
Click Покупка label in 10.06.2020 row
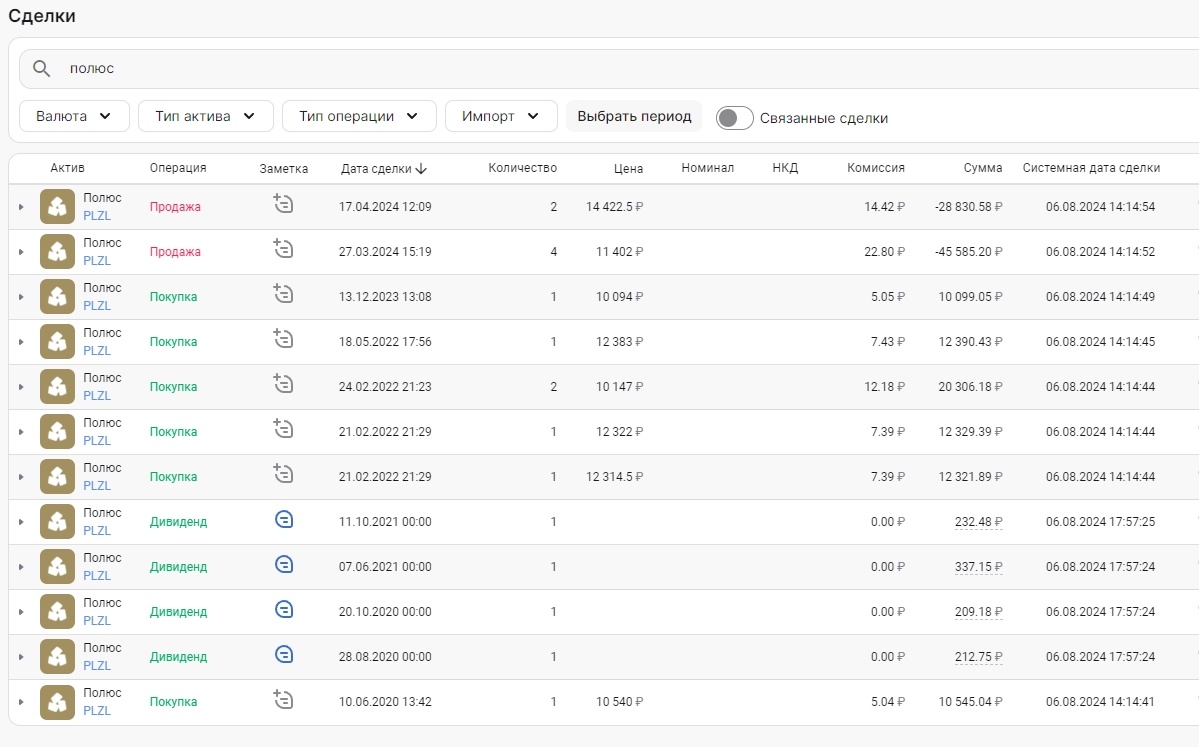click(x=173, y=702)
